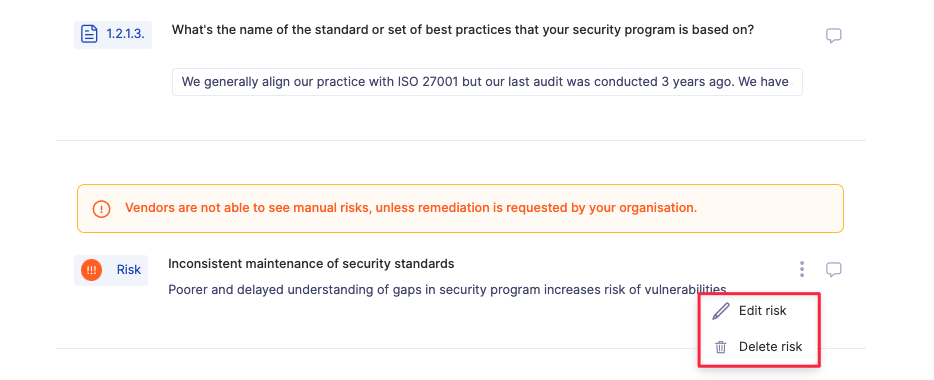Click the pencil icon next to Edit risk

[721, 311]
